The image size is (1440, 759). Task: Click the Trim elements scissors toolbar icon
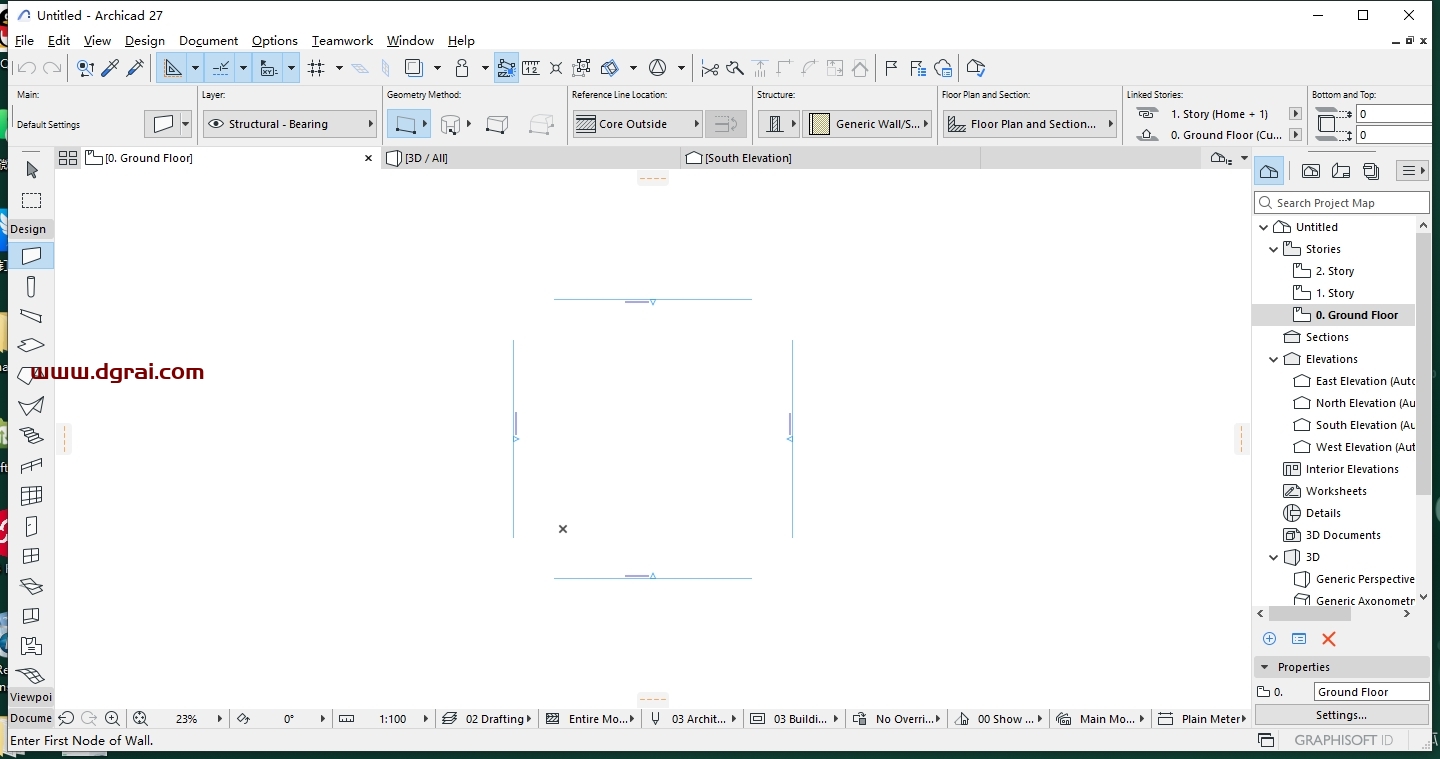[x=710, y=68]
